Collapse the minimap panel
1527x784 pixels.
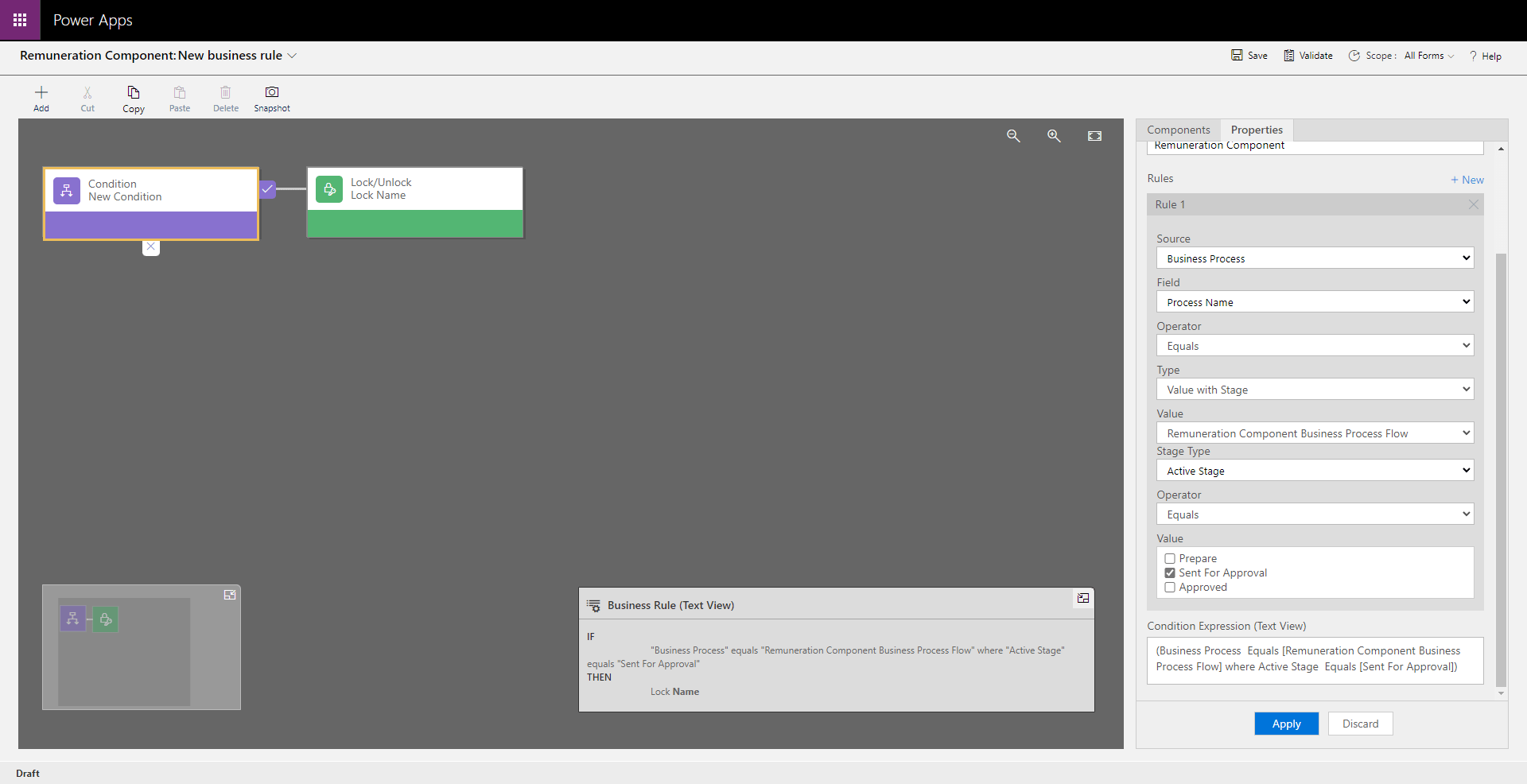pyautogui.click(x=230, y=595)
